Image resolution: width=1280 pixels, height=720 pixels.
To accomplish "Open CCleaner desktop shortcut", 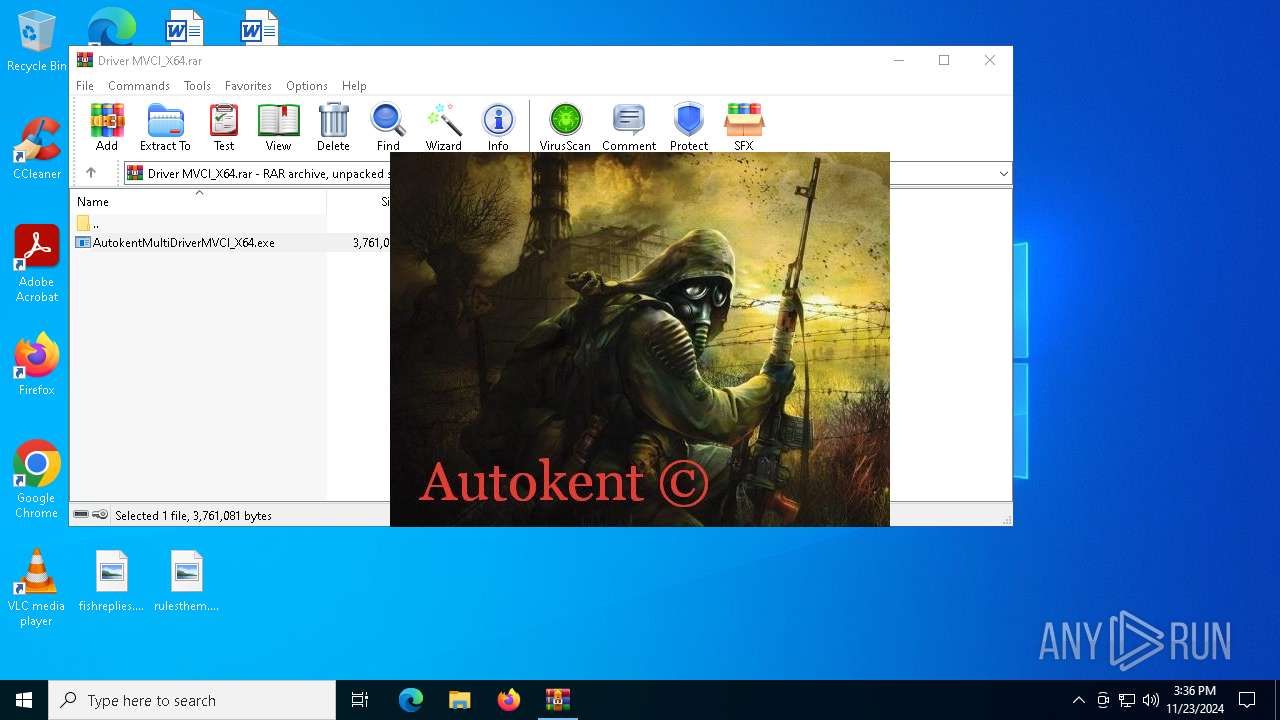I will coord(37,148).
